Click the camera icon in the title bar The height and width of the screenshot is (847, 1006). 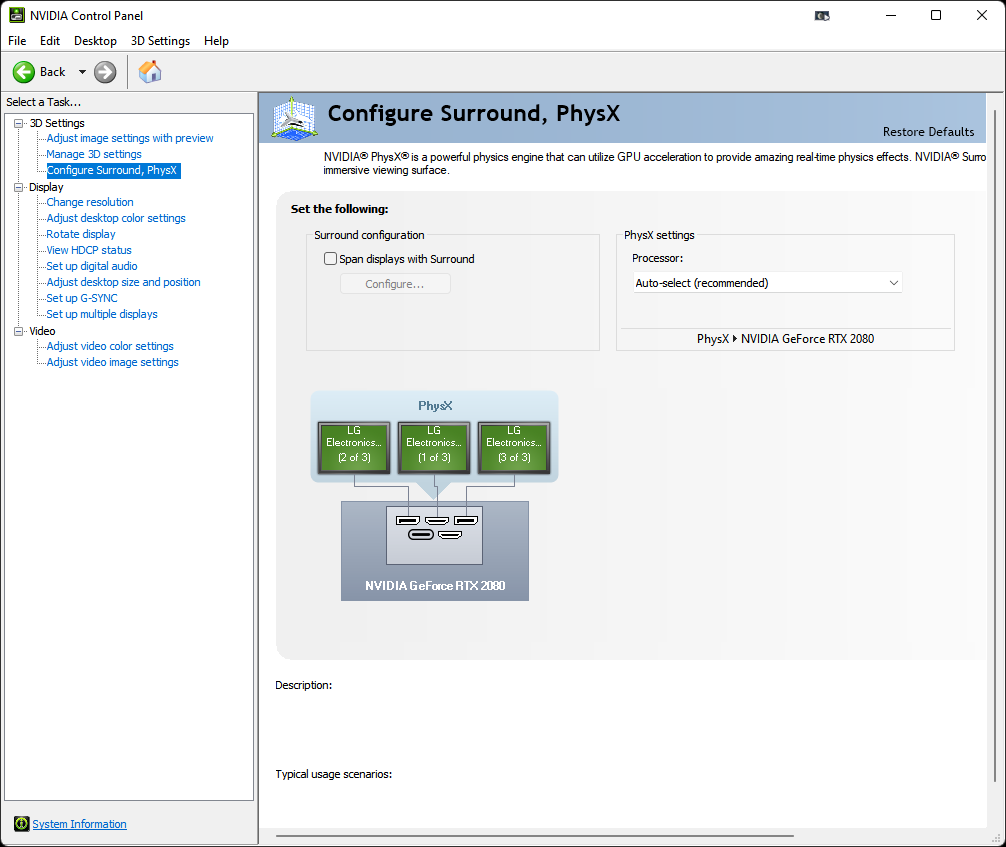click(822, 15)
